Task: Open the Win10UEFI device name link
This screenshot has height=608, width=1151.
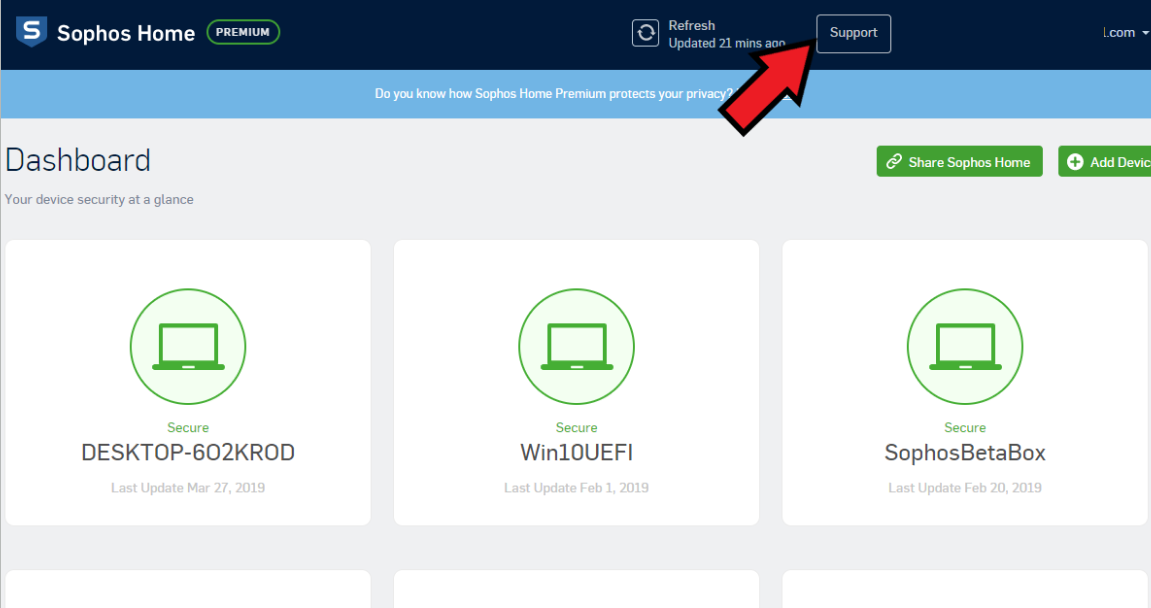Action: tap(576, 453)
